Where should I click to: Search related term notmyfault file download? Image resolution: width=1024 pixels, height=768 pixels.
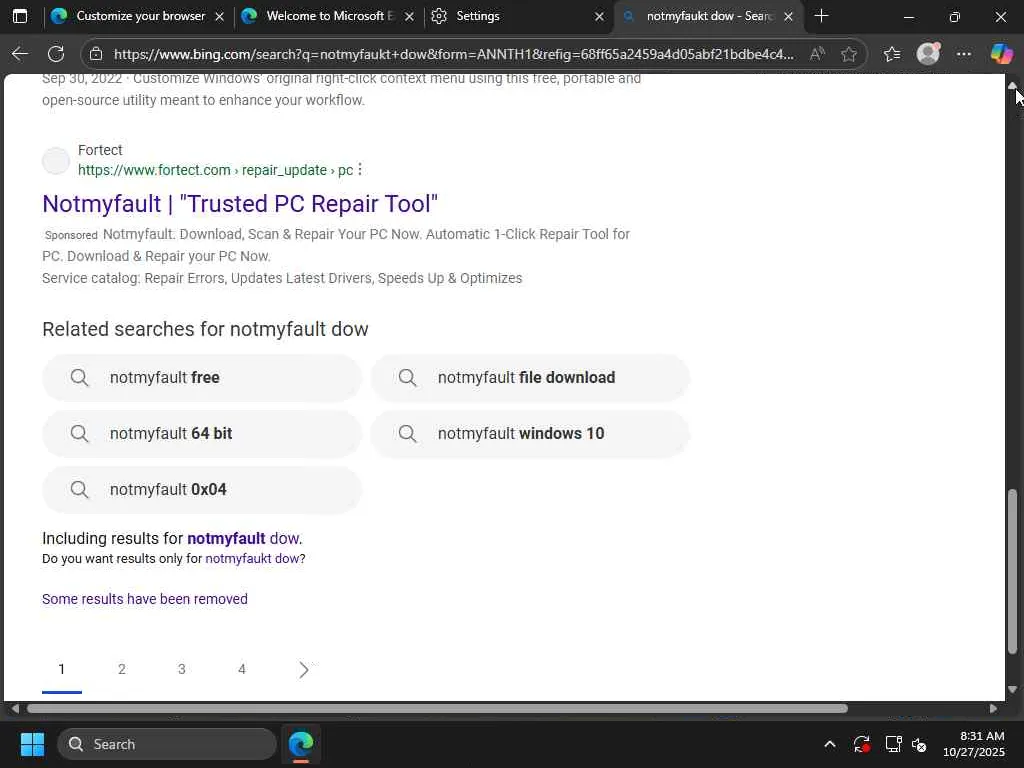click(530, 377)
